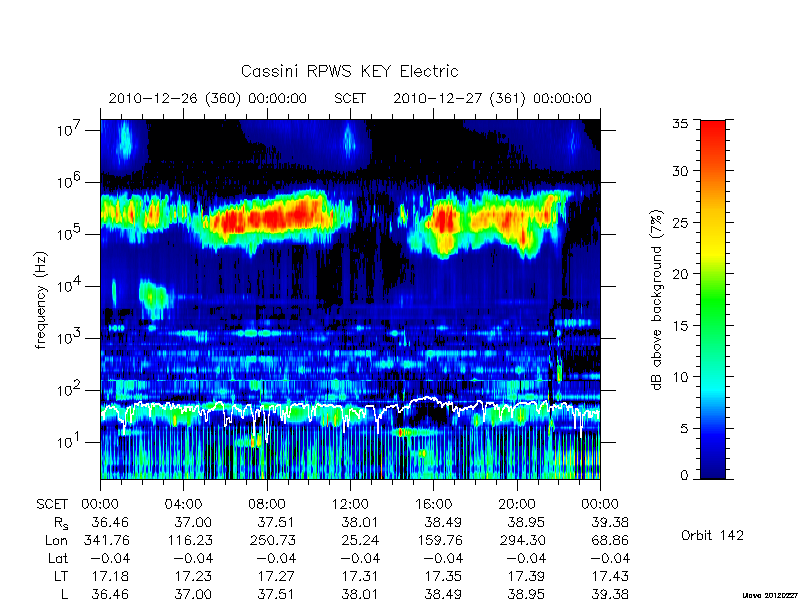The height and width of the screenshot is (600, 800).
Task: Click the "Orbit 142" text
Action: click(712, 535)
